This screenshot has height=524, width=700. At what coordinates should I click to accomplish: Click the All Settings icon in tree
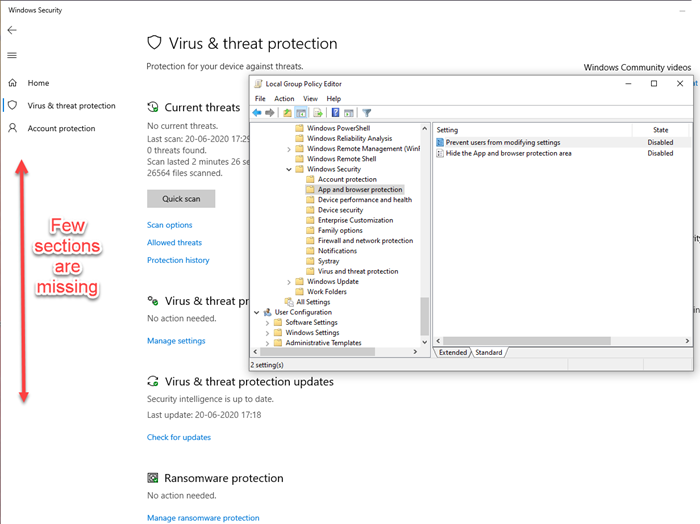tap(289, 302)
